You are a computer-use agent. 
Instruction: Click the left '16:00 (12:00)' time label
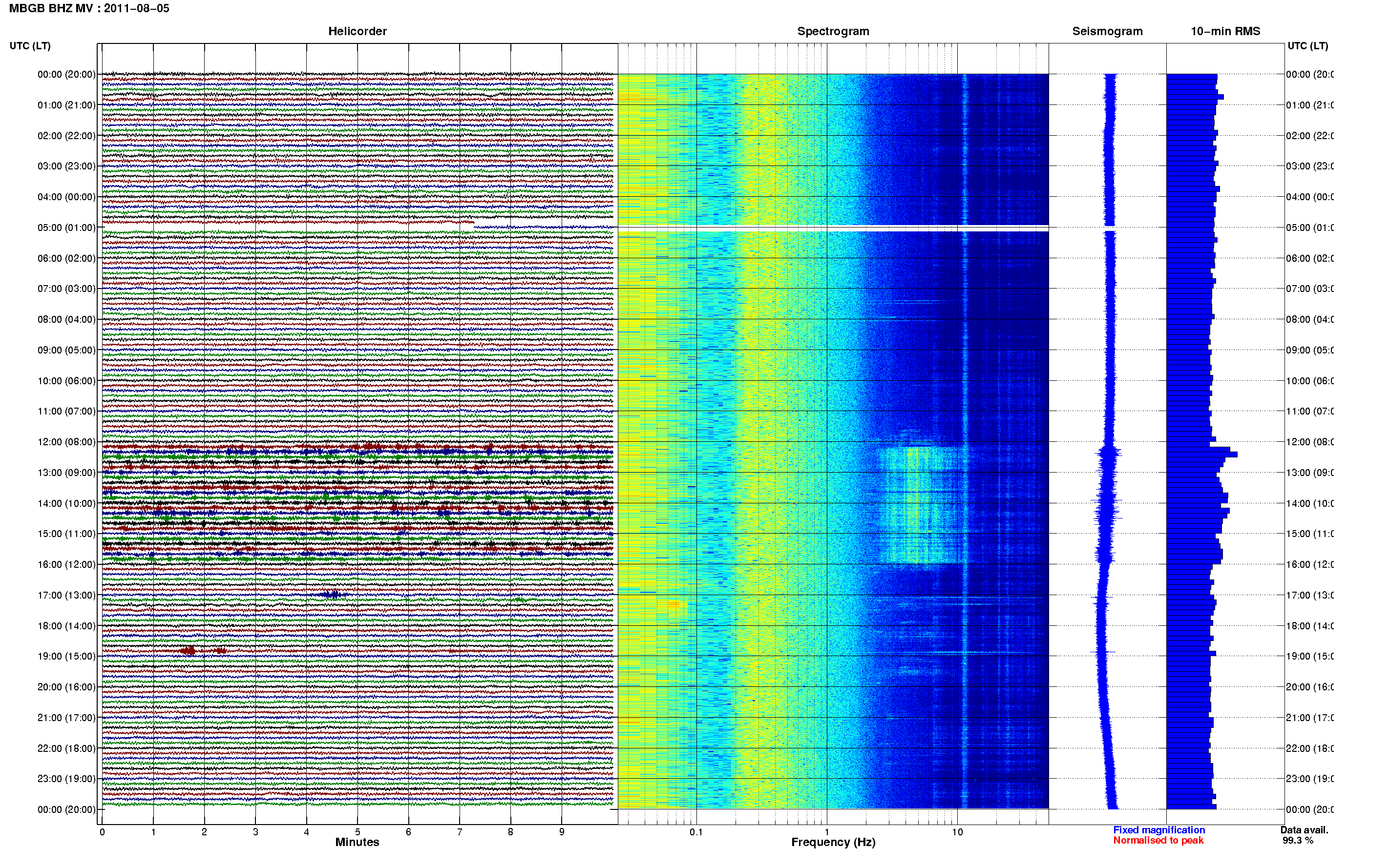(x=66, y=564)
